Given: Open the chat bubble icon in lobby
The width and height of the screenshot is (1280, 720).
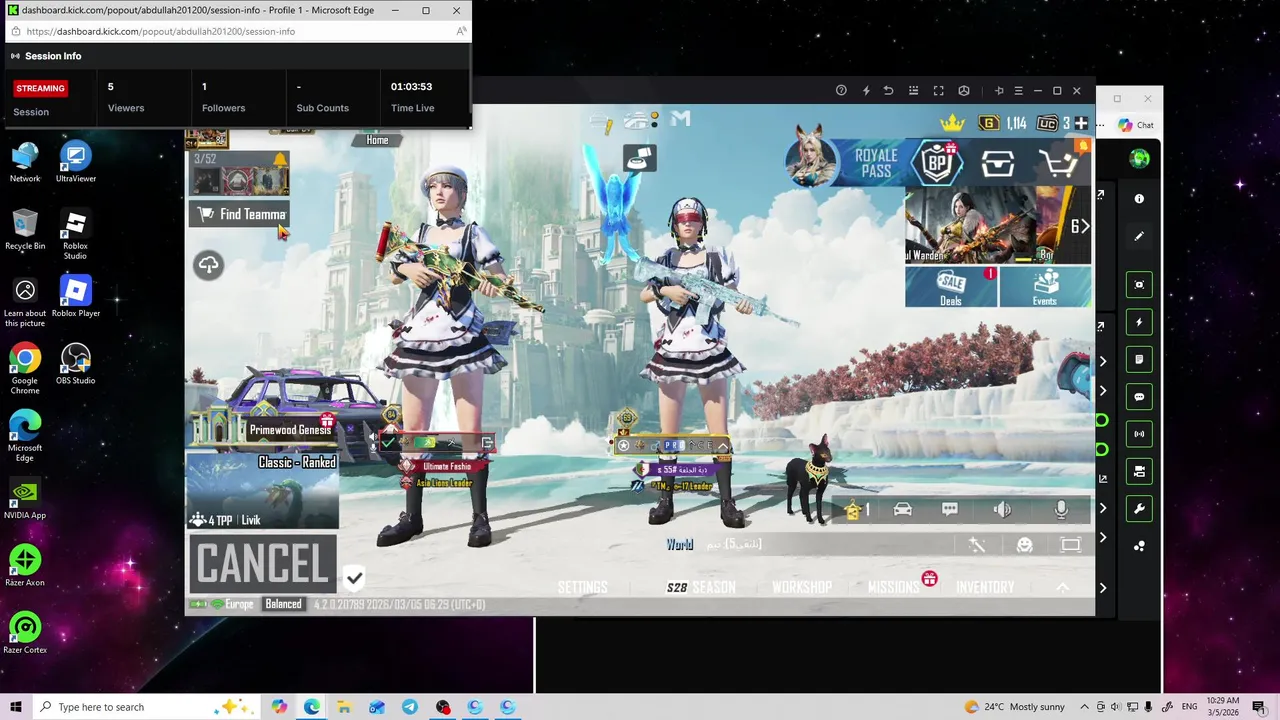Looking at the screenshot, I should coord(950,510).
